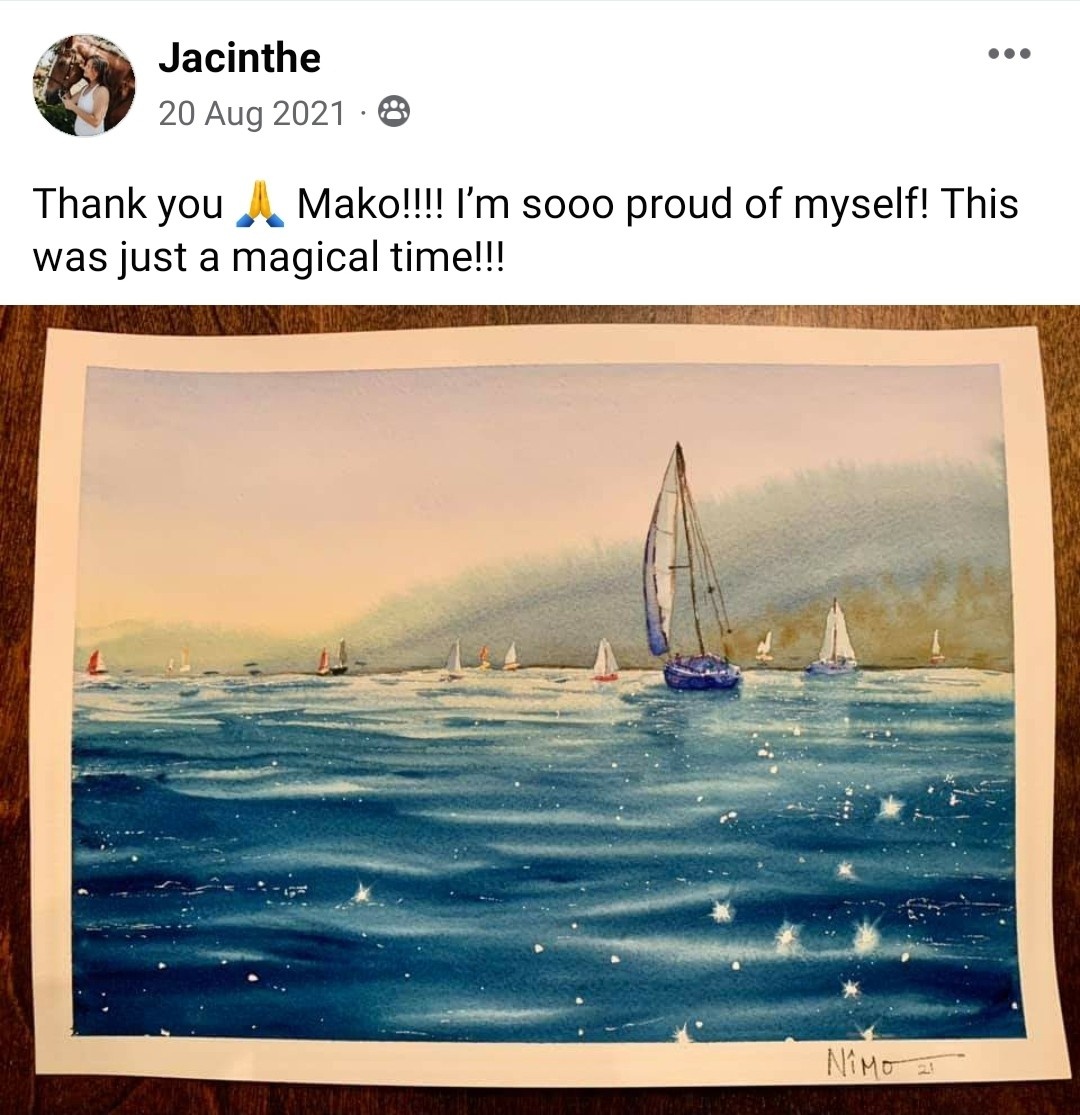
Task: Open the three-dot post options menu
Action: 1009,53
